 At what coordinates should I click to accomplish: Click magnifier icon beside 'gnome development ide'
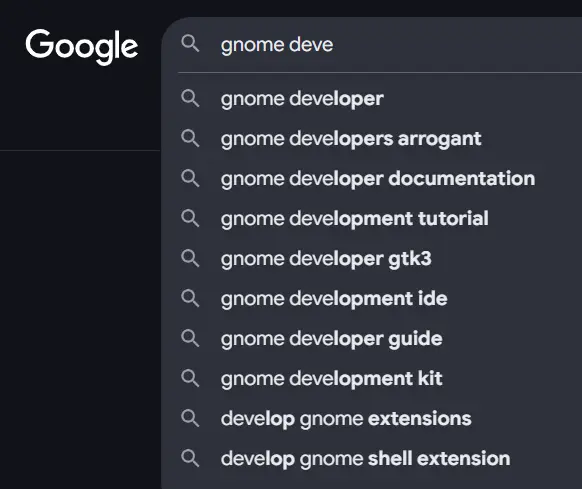coord(190,299)
